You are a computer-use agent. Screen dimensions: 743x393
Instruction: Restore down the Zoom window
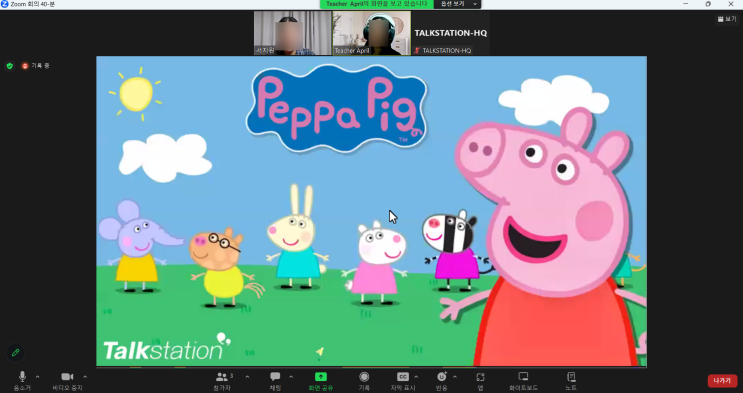[708, 4]
